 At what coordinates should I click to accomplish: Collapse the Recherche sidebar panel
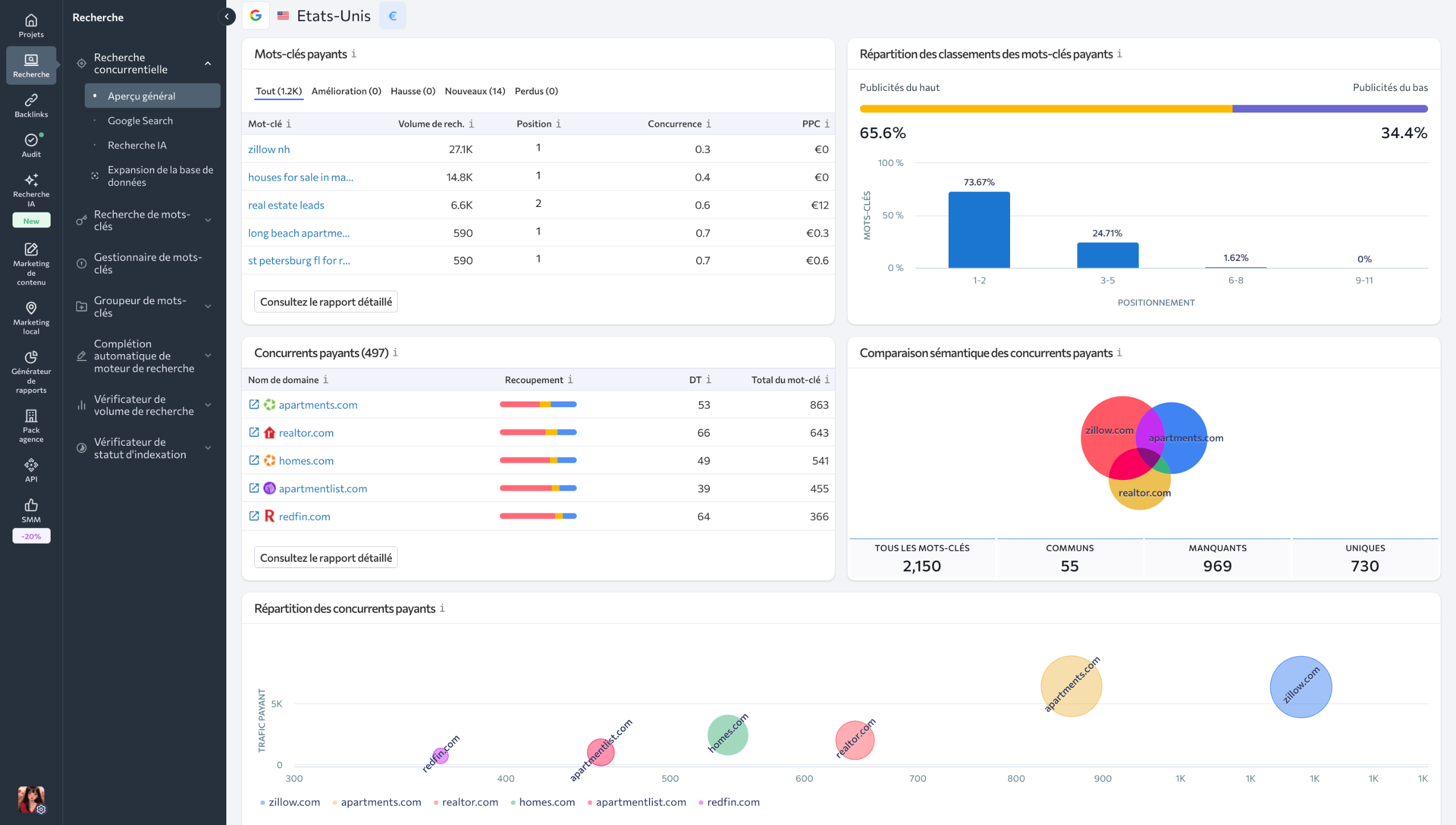coord(227,16)
